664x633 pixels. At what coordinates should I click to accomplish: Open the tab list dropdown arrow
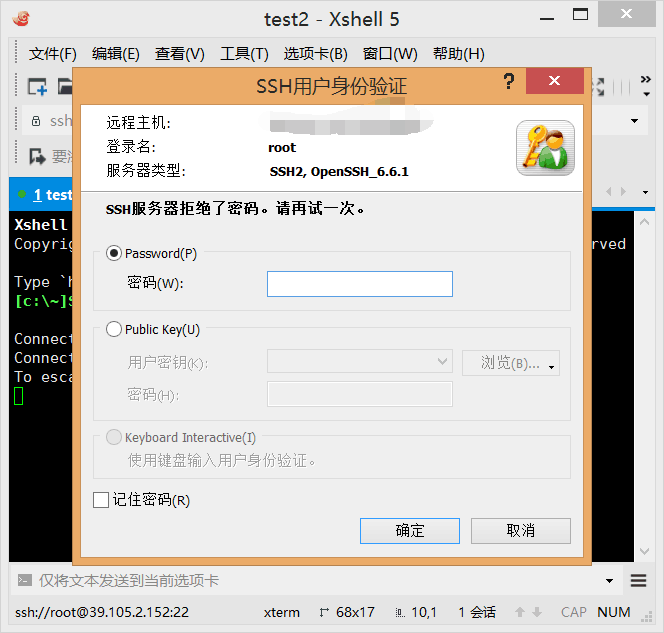tap(645, 192)
